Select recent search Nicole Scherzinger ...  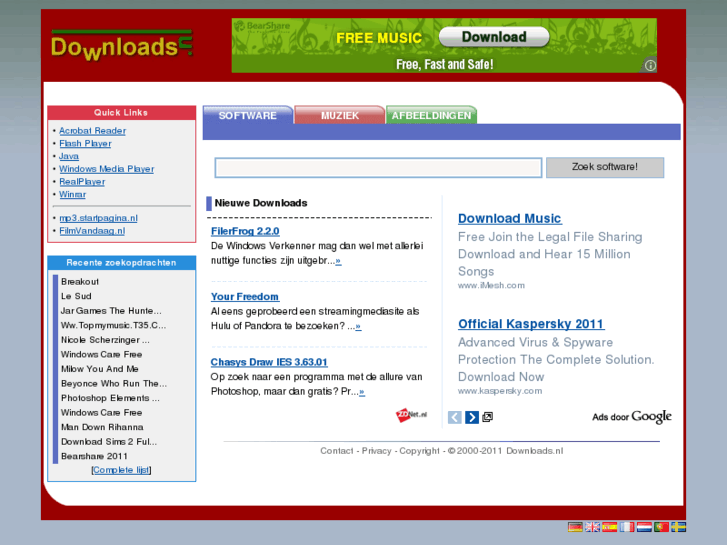pyautogui.click(x=105, y=340)
